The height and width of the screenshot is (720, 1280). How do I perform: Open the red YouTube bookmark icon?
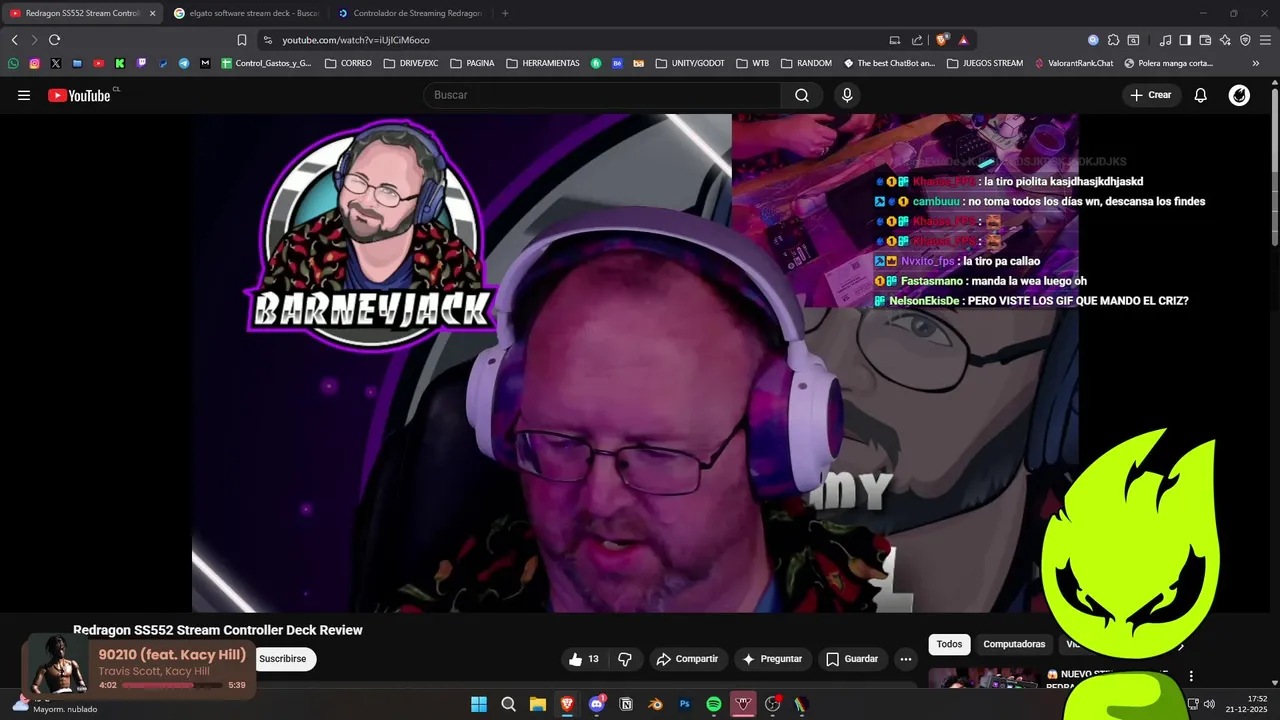(x=98, y=63)
